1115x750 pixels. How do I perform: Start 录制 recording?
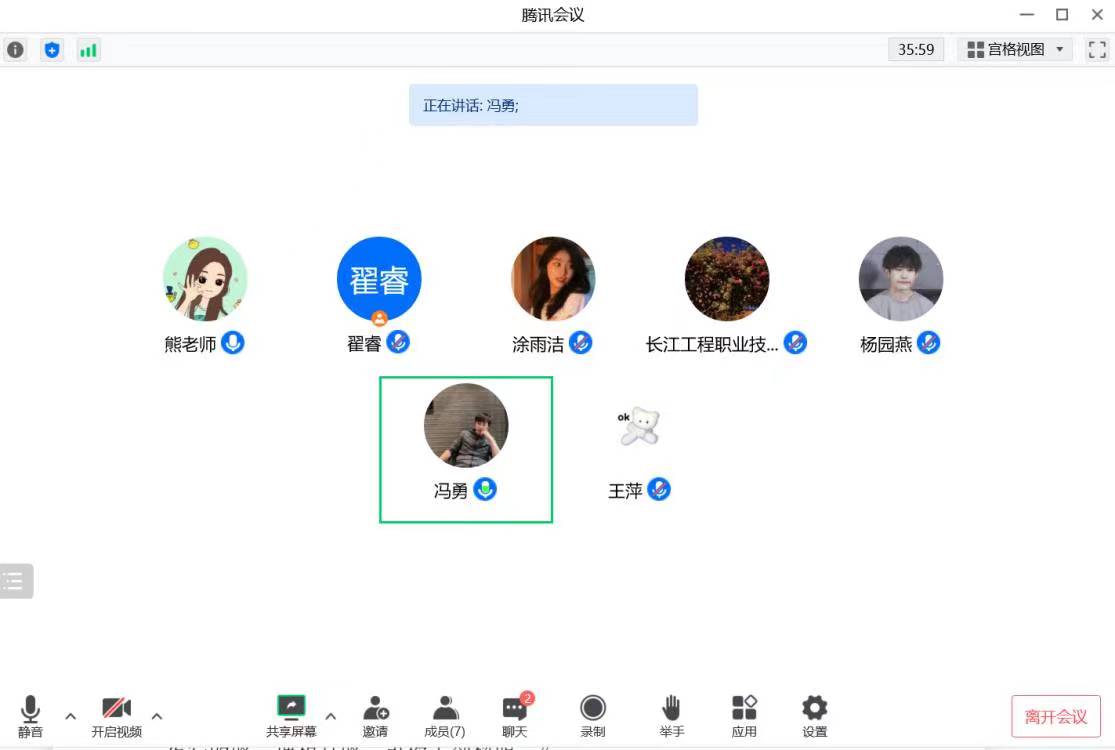point(593,716)
